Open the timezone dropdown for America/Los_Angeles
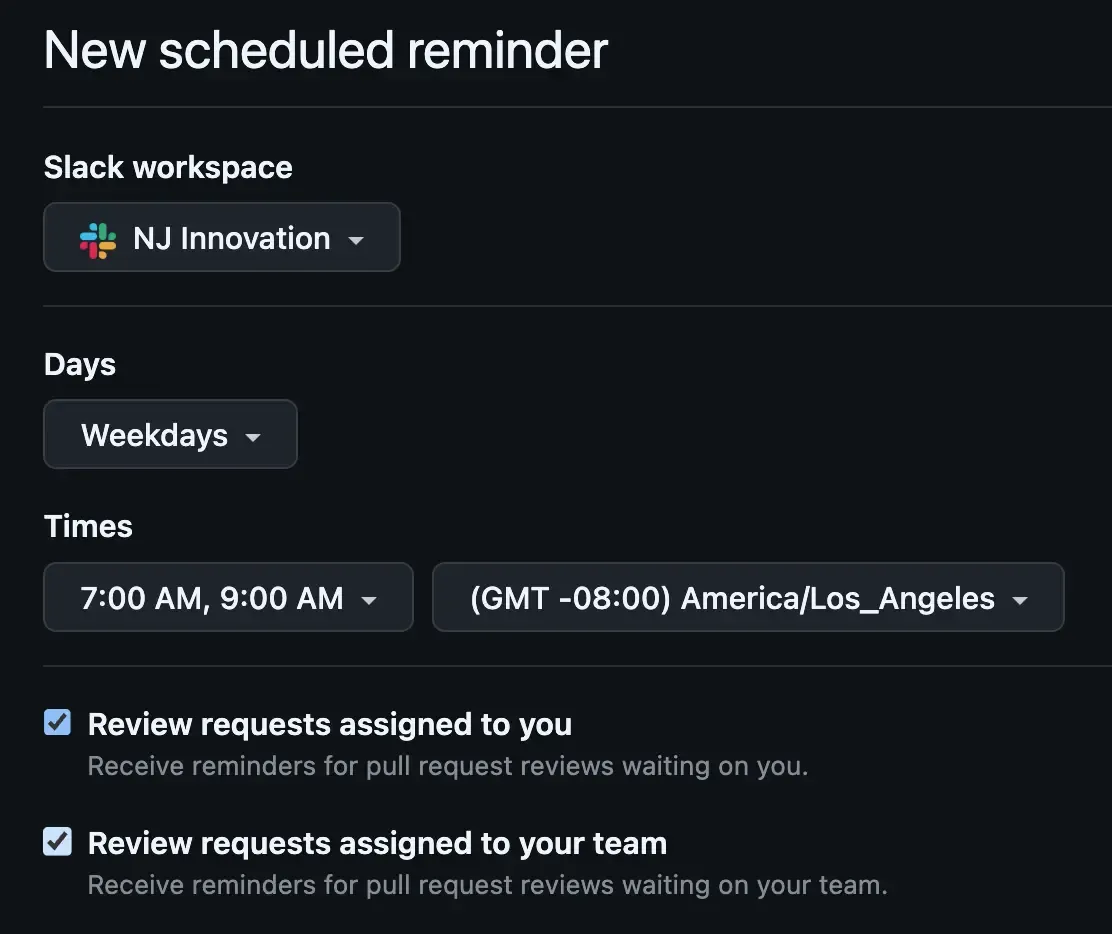Screen dimensions: 1112x934 746,597
